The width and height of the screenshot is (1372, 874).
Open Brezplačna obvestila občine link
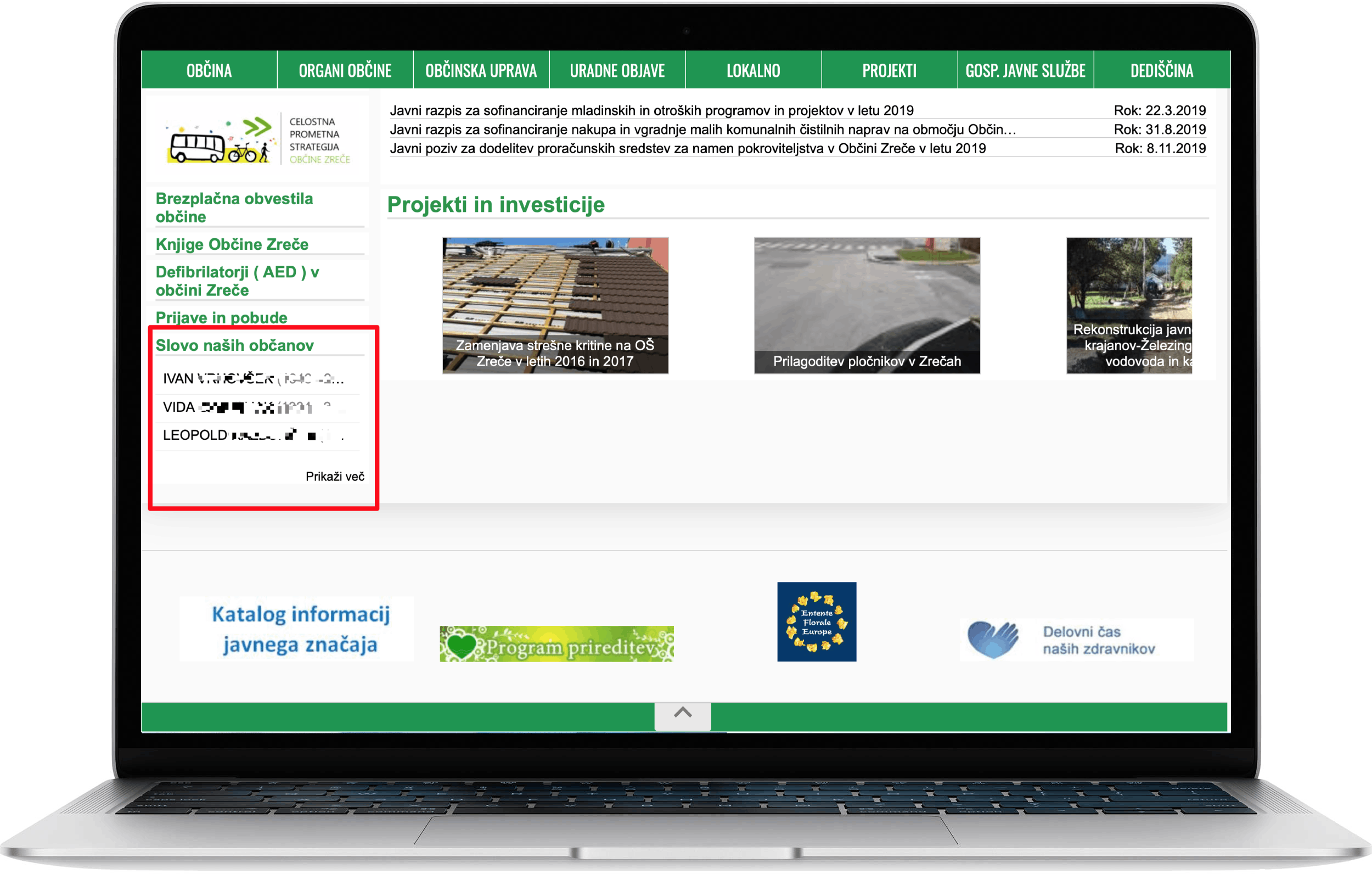(x=234, y=208)
